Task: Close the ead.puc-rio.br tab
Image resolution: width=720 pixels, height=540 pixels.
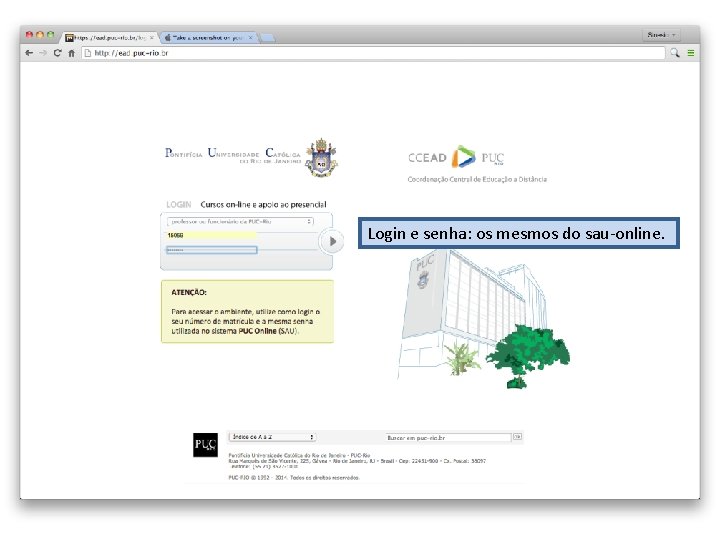Action: 152,38
